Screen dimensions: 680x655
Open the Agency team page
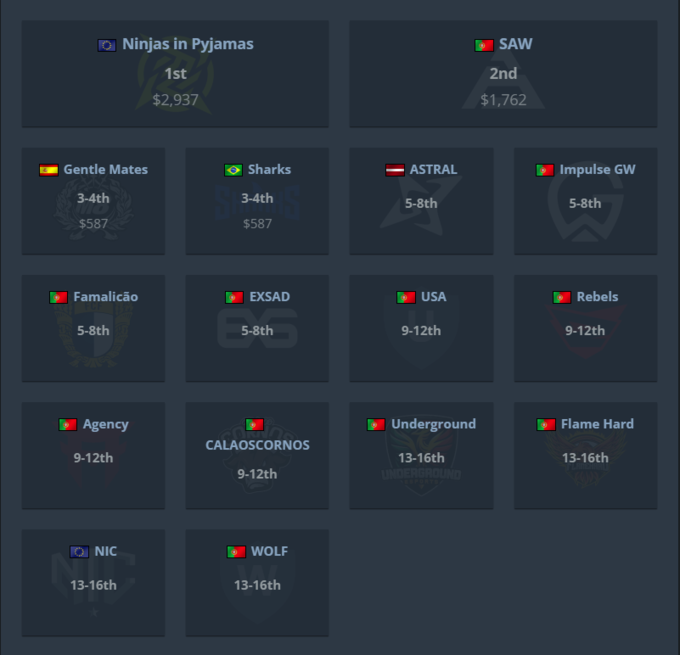pos(105,424)
